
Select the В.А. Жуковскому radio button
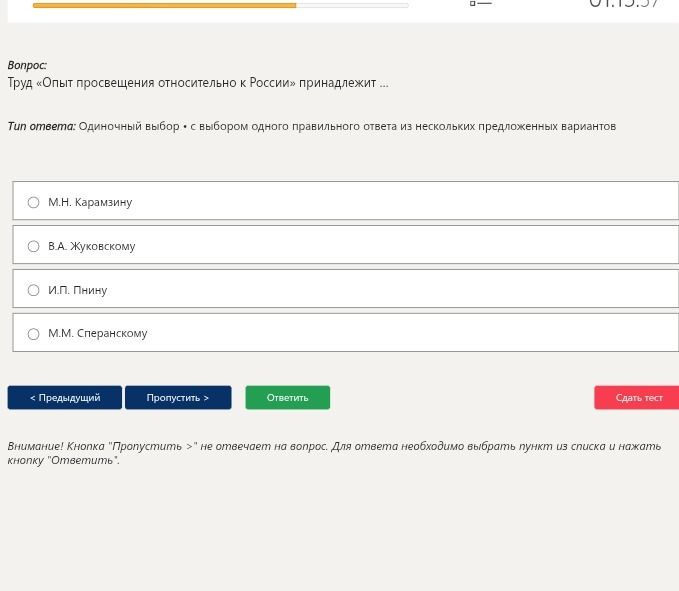pyautogui.click(x=33, y=246)
